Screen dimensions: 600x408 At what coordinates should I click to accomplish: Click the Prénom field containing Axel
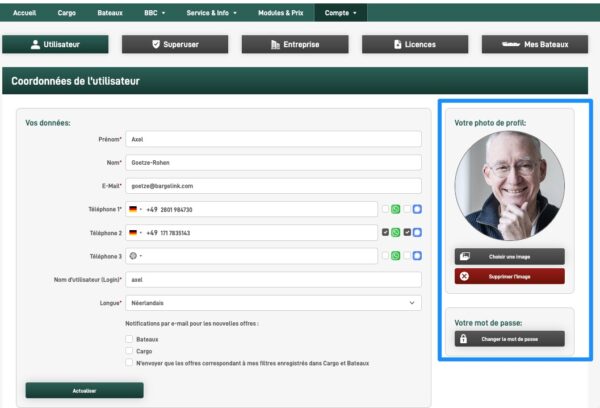(274, 139)
